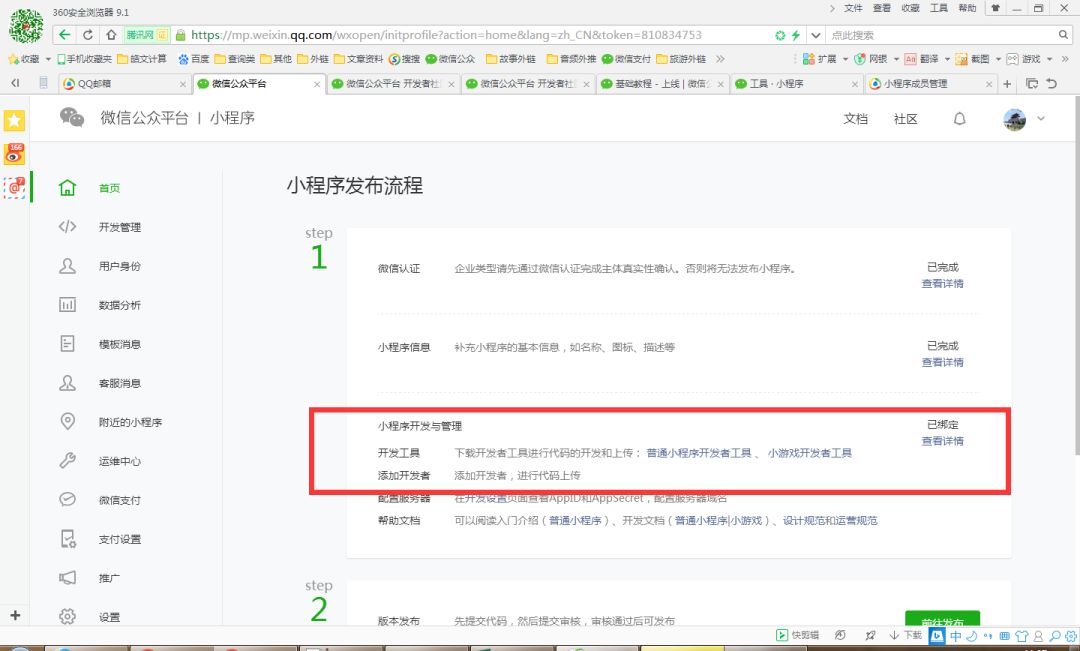Click the green 前往发布 button

[x=942, y=619]
